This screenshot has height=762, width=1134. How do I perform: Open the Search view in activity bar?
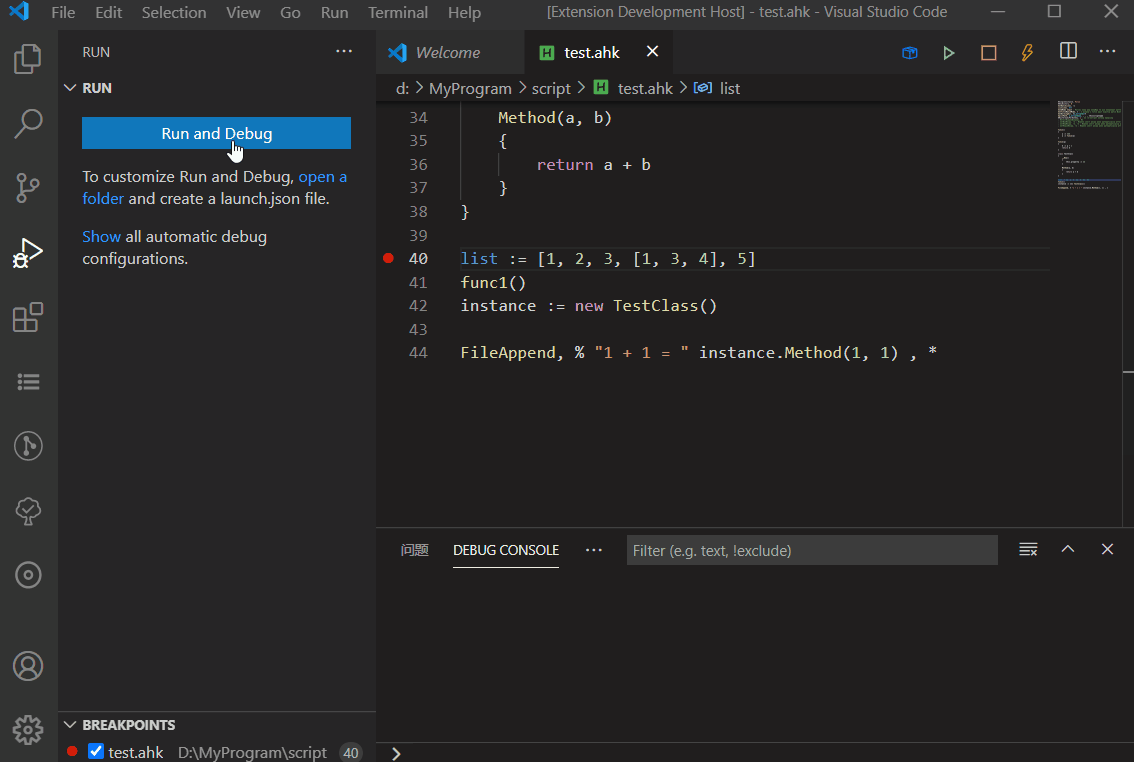tap(28, 124)
